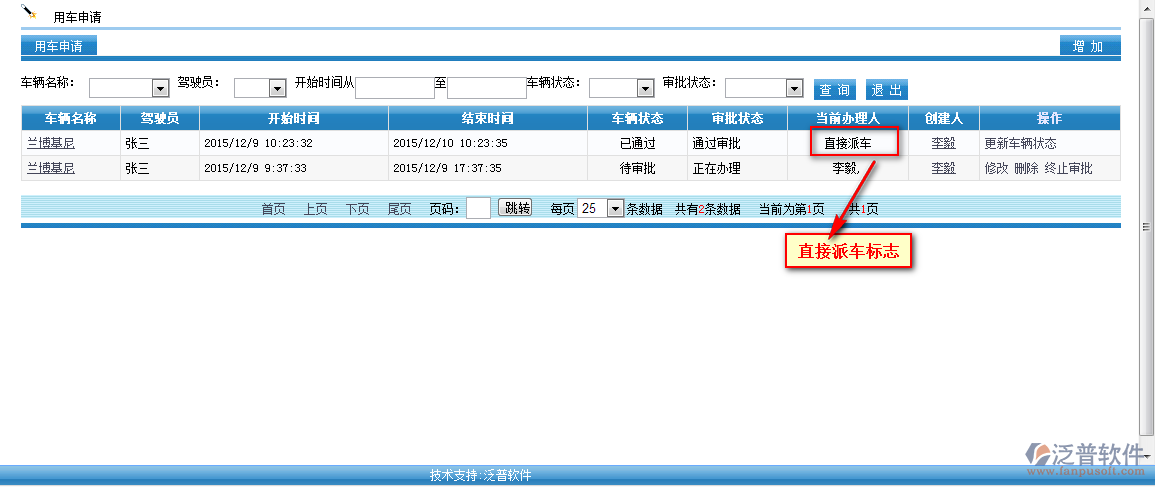
Task: Expand the 驾驶员 dropdown filter
Action: [x=260, y=88]
